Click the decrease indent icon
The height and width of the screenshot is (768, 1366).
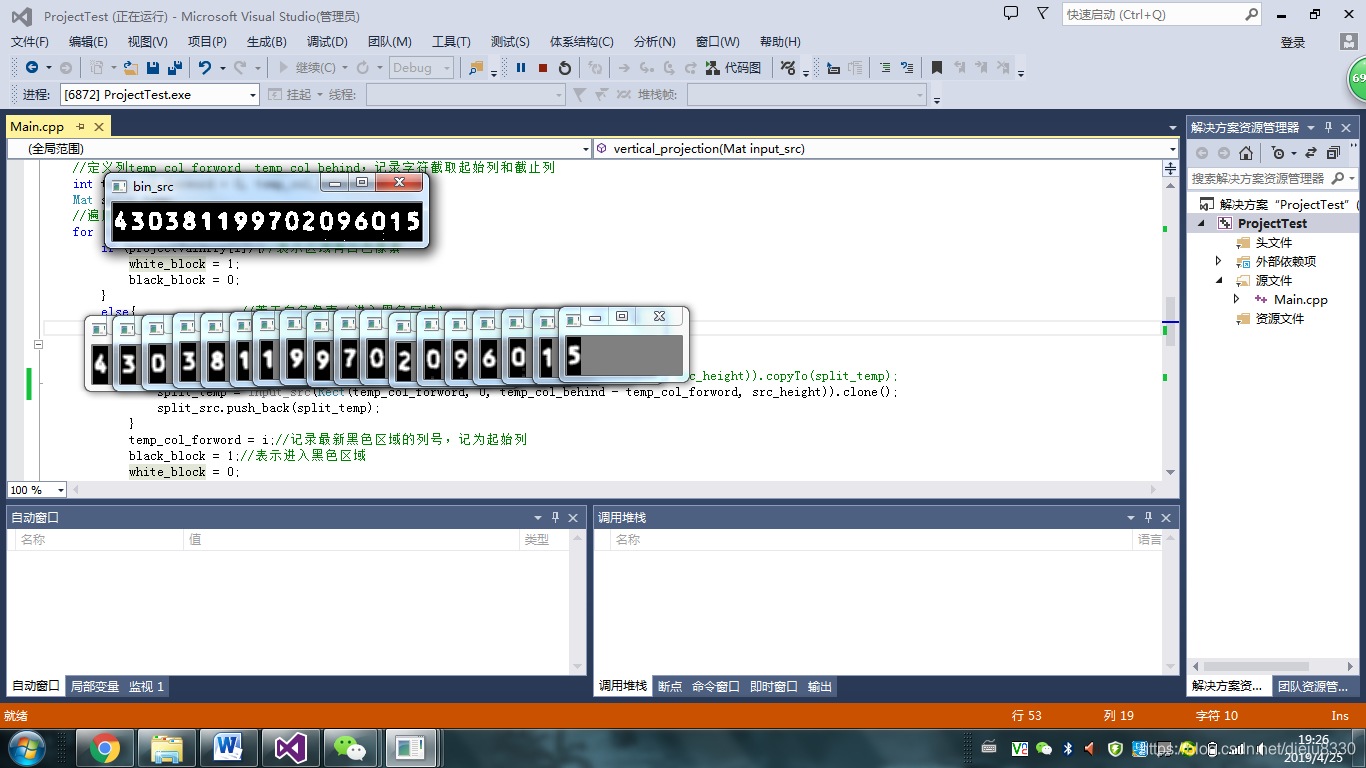(x=885, y=68)
